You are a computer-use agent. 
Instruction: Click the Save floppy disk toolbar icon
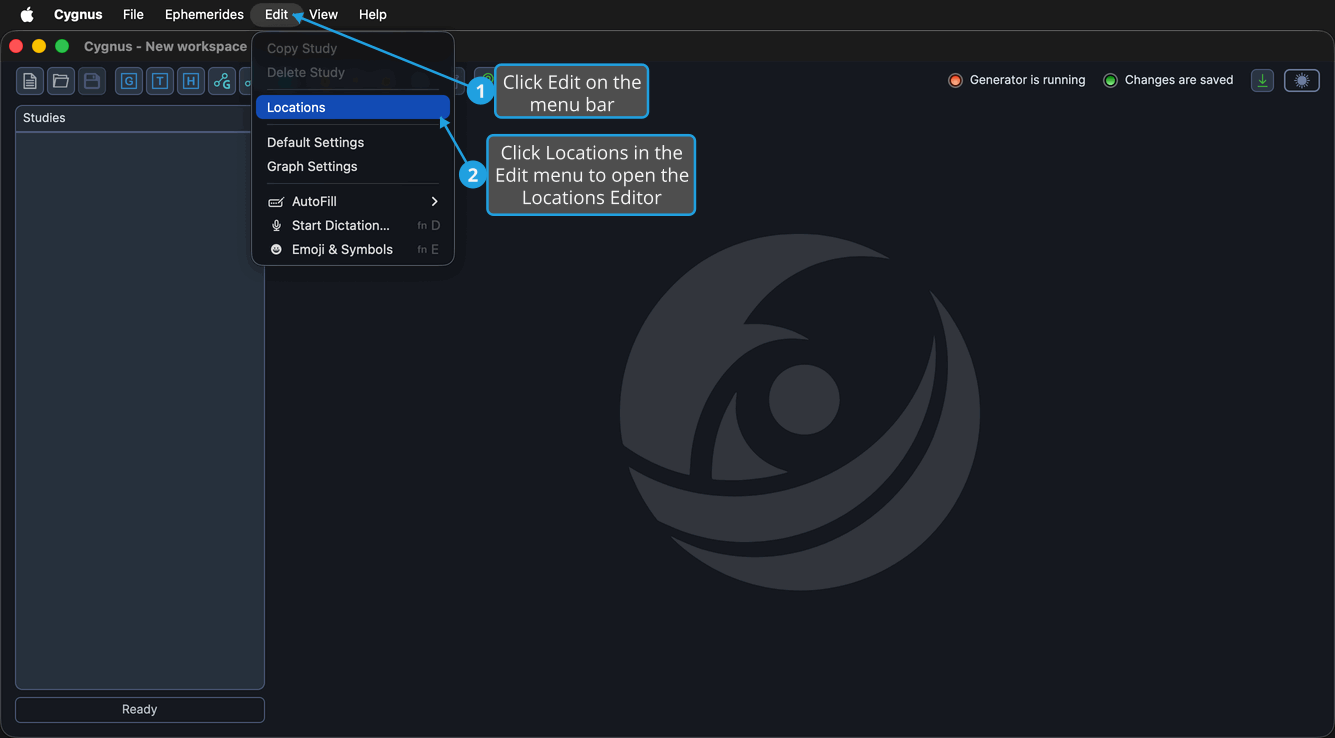[x=92, y=81]
